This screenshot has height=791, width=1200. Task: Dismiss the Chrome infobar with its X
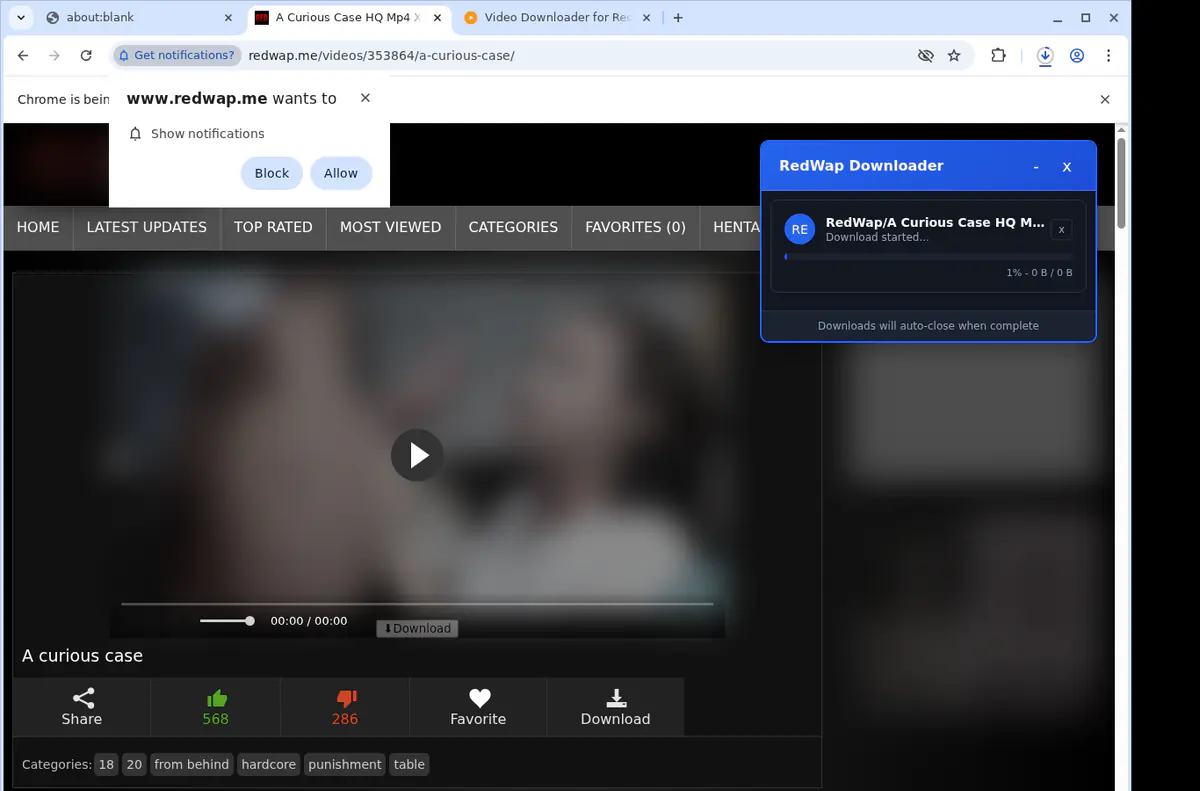(x=1105, y=99)
